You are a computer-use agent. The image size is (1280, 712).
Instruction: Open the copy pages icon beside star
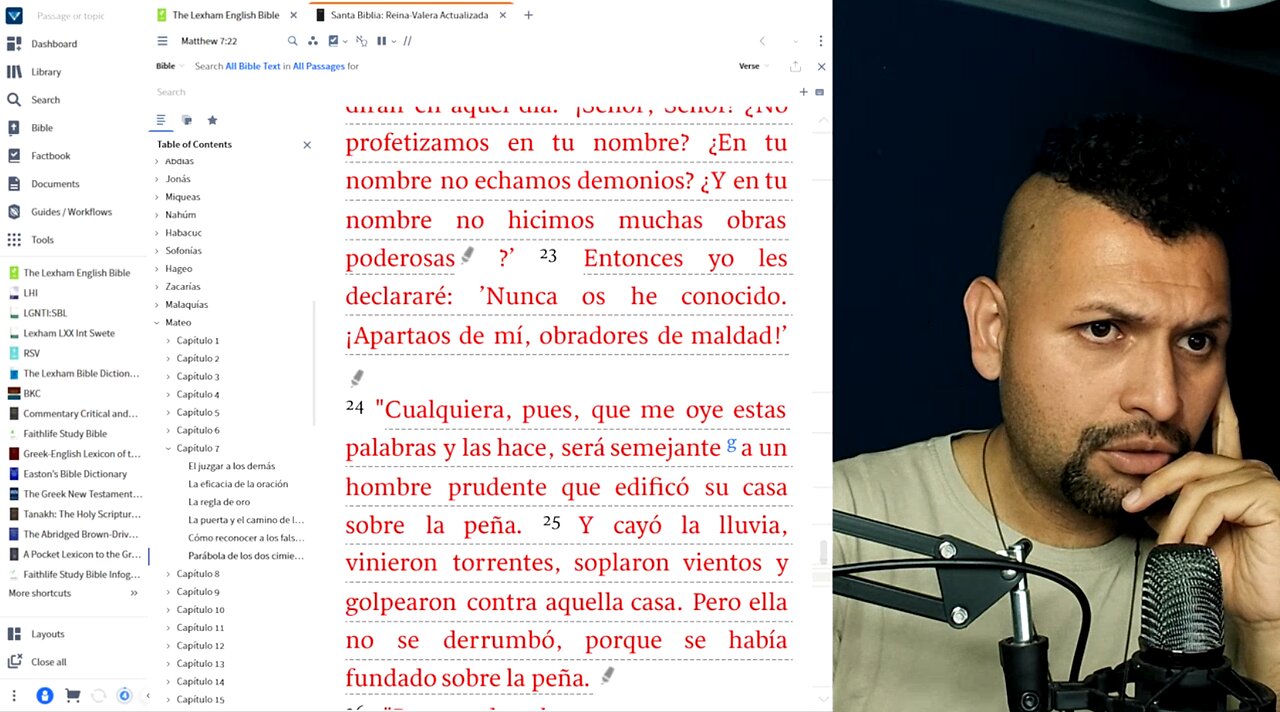coord(186,120)
